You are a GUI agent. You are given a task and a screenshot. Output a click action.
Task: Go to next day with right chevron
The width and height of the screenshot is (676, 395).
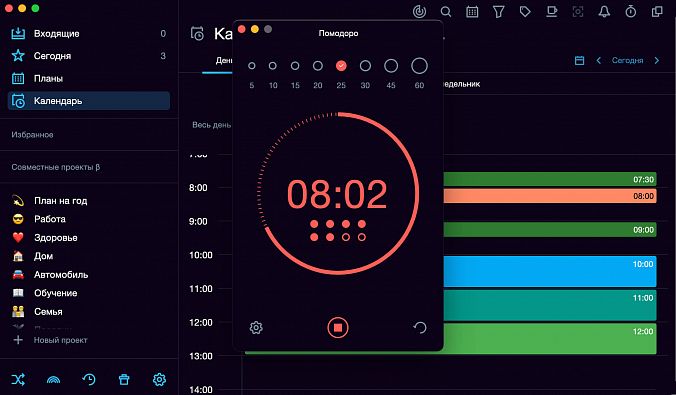coord(657,60)
